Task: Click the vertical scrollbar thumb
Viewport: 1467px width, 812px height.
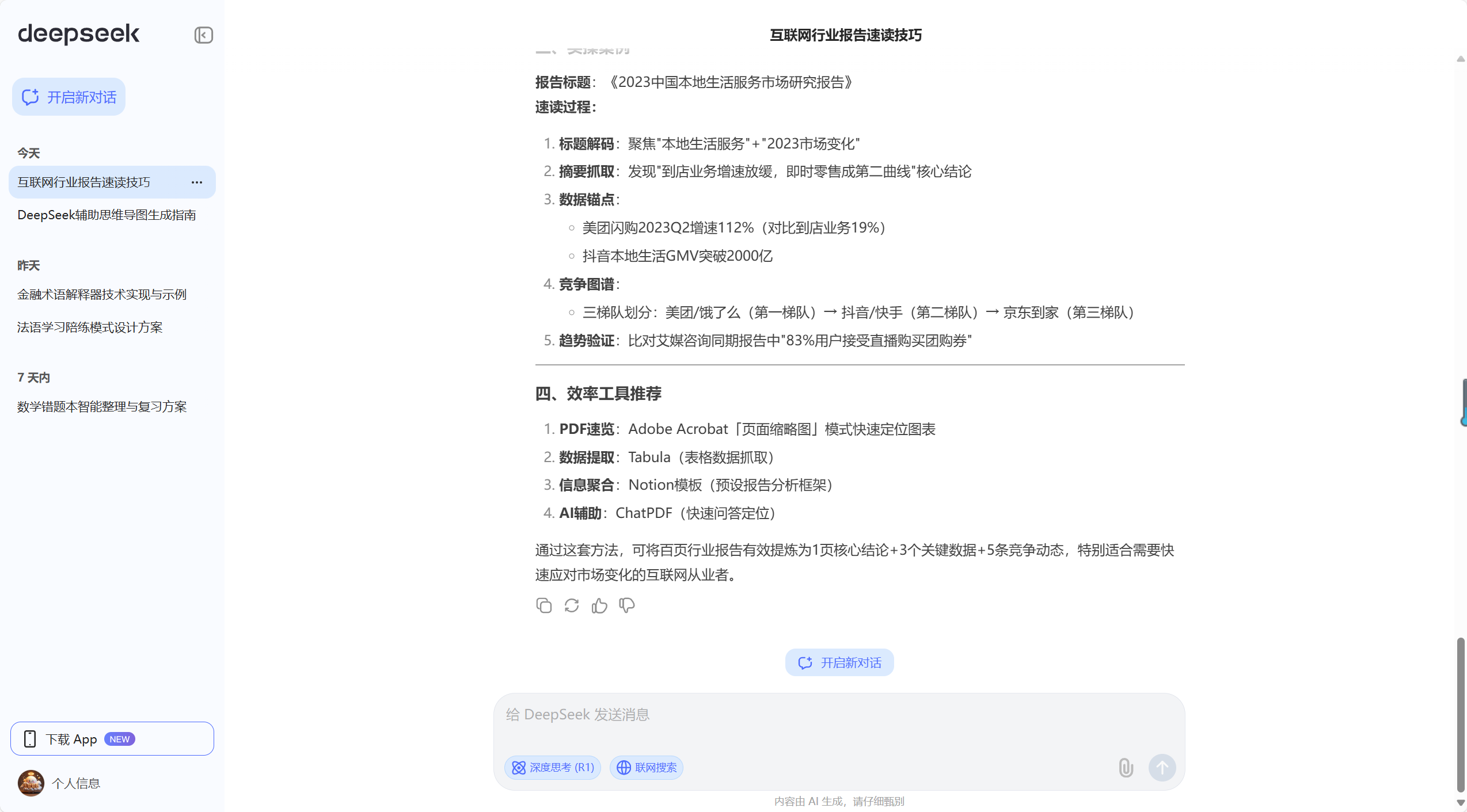Action: coord(1461,715)
